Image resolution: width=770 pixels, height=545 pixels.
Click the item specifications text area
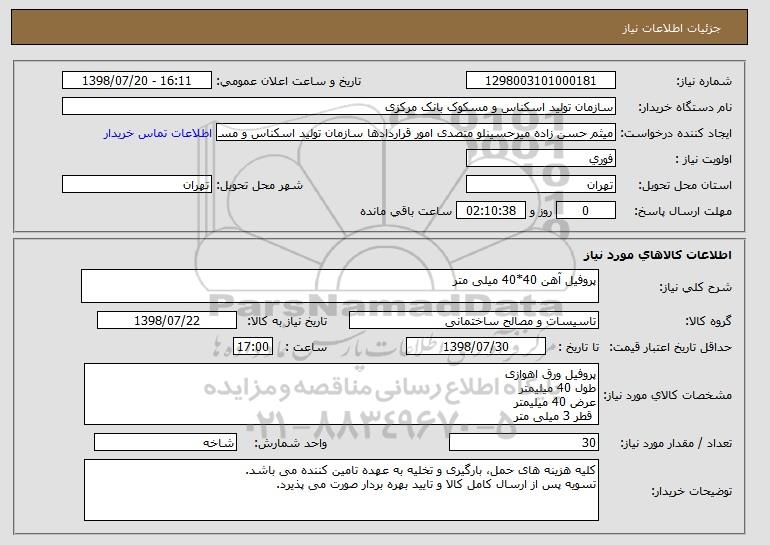pyautogui.click(x=341, y=394)
